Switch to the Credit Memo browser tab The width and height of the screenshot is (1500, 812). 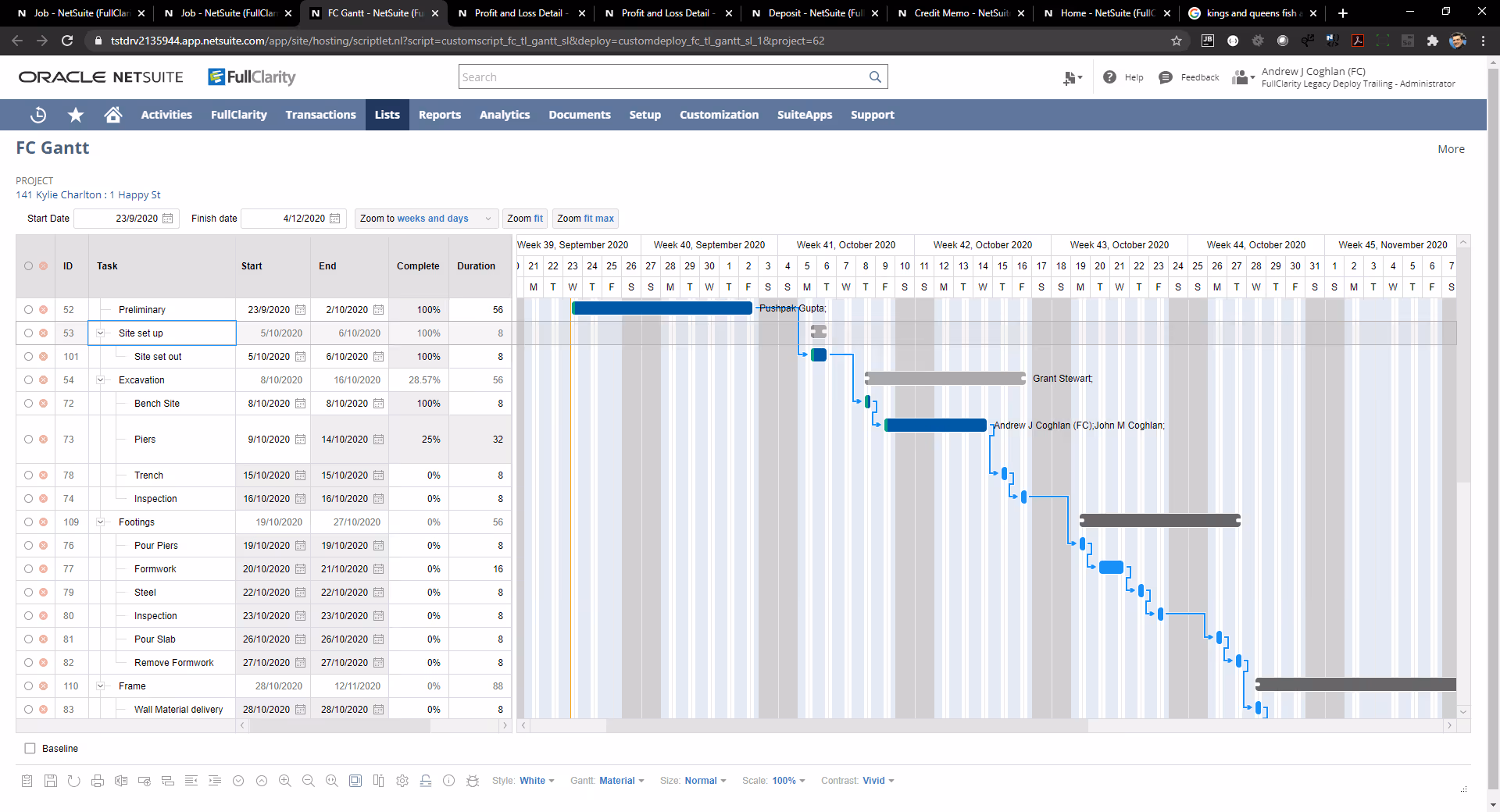click(x=960, y=13)
